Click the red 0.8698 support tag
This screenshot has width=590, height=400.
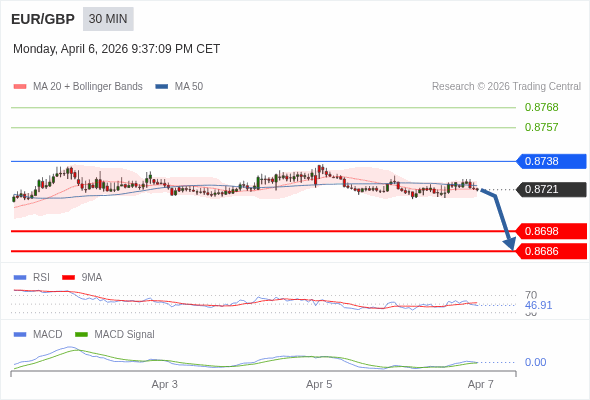(x=551, y=231)
